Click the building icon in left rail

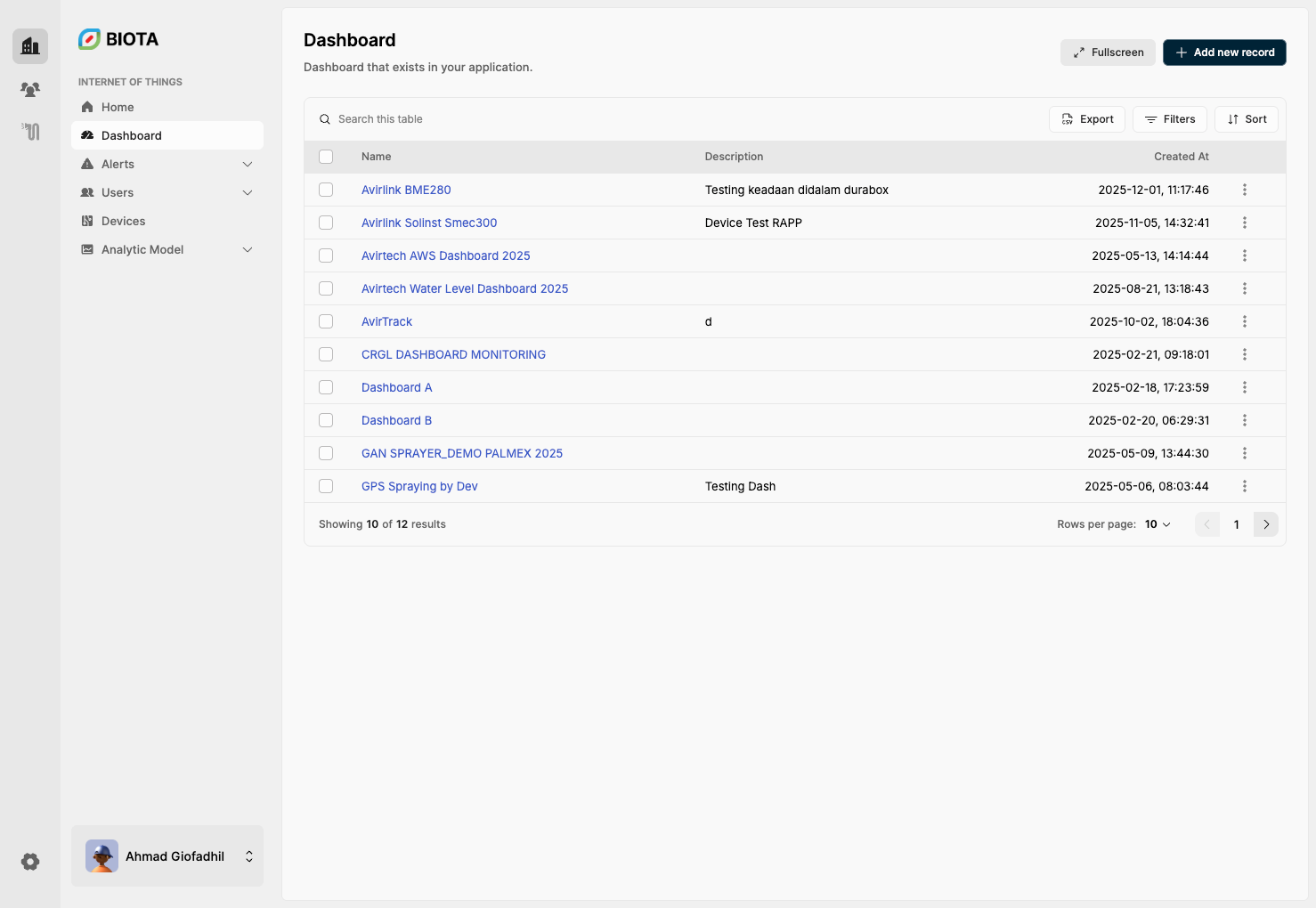pyautogui.click(x=30, y=45)
